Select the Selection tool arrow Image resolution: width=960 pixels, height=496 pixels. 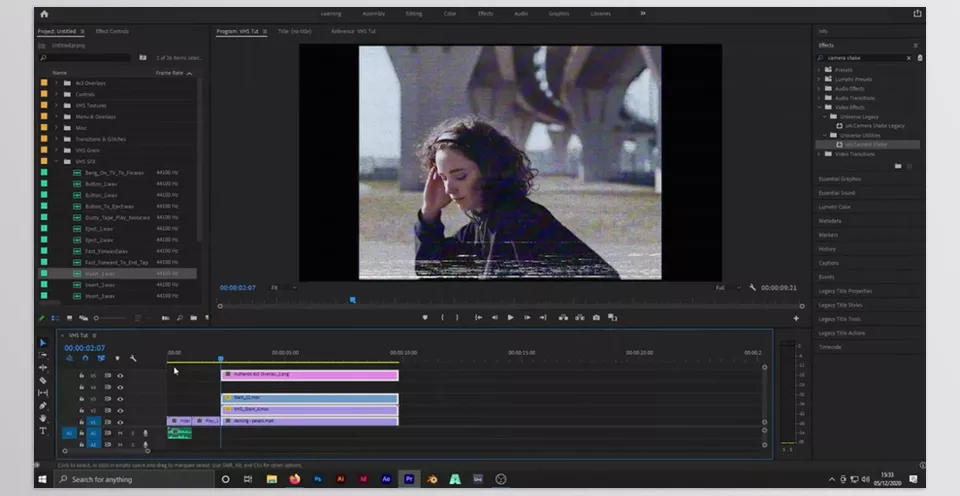coord(43,343)
